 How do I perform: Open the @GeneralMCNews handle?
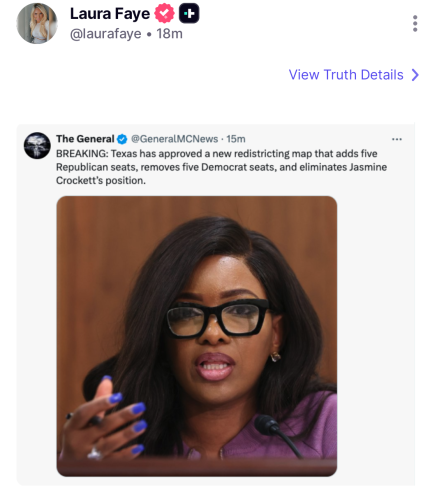(174, 139)
